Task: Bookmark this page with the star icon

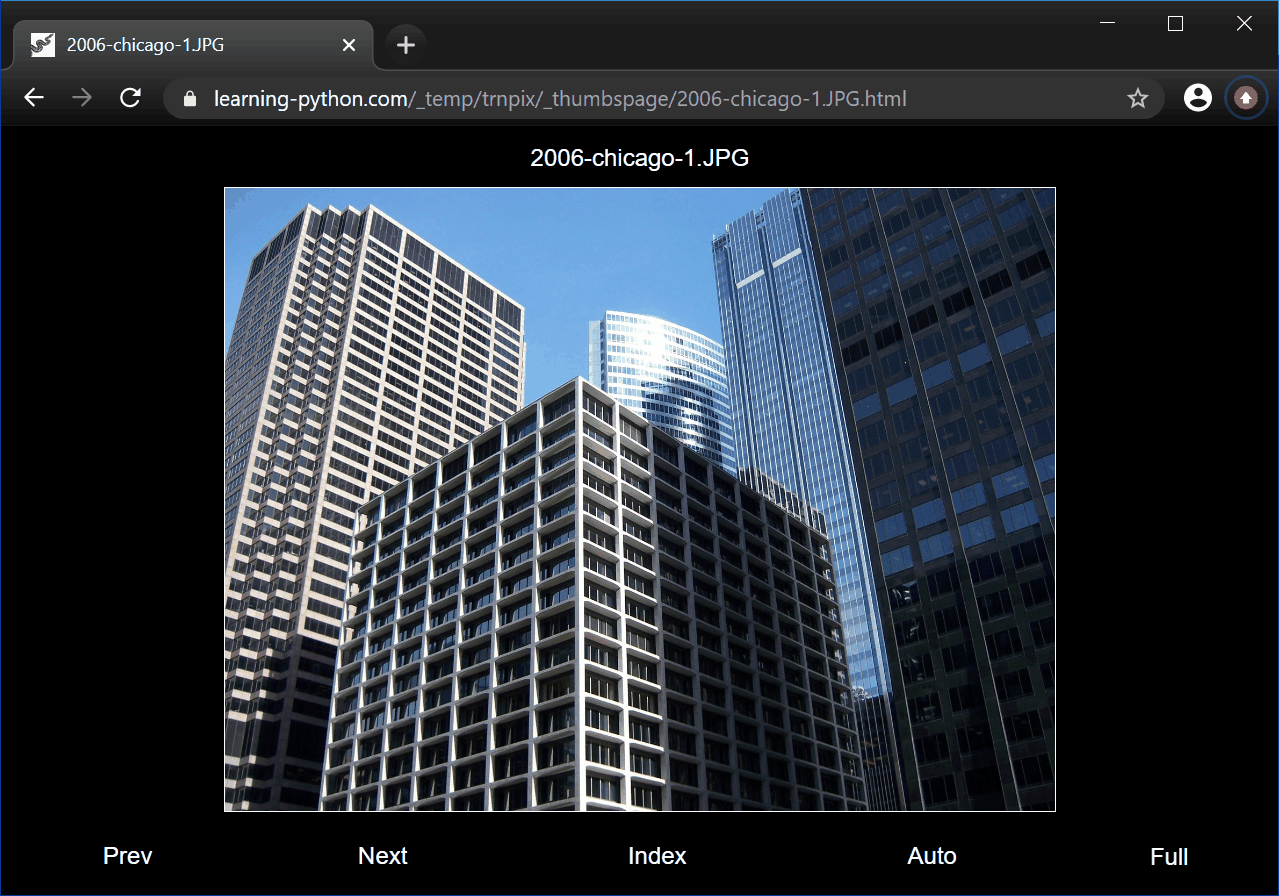Action: coord(1137,98)
